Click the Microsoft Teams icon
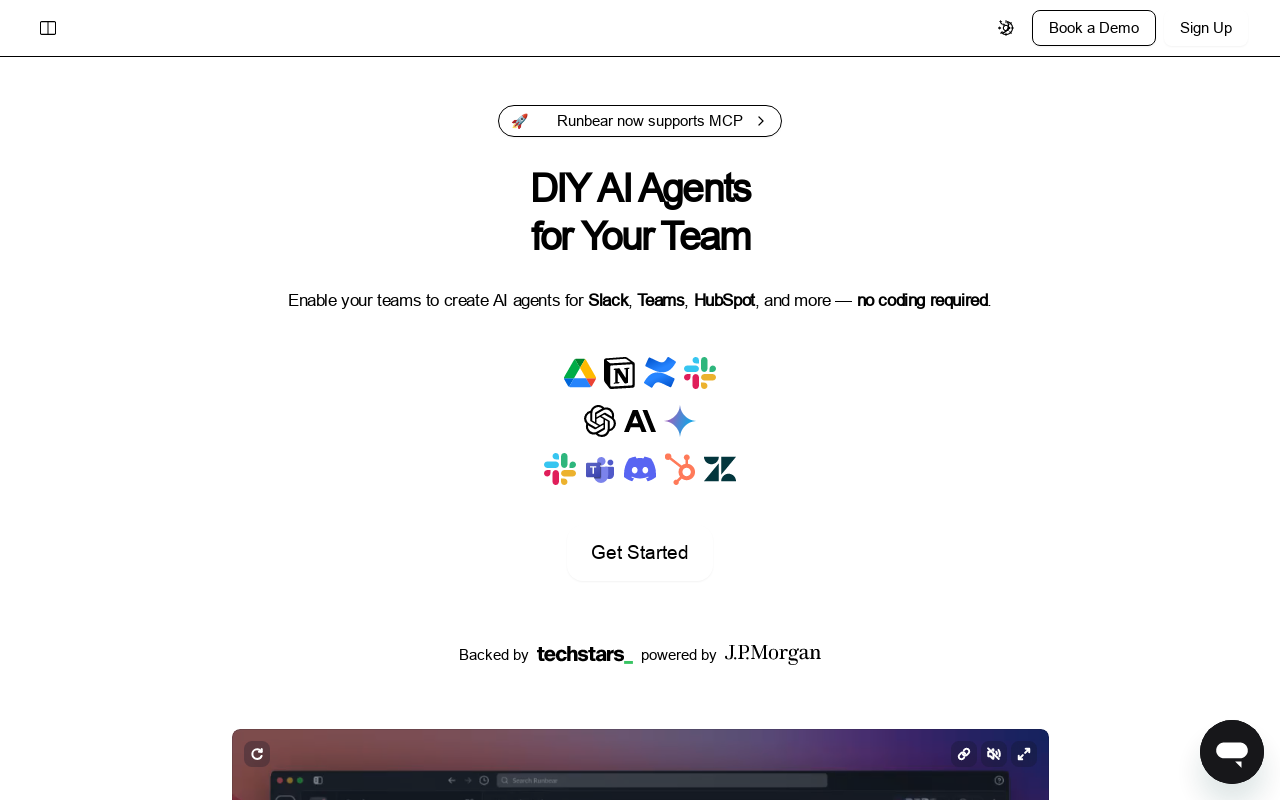This screenshot has height=800, width=1280. coord(600,469)
